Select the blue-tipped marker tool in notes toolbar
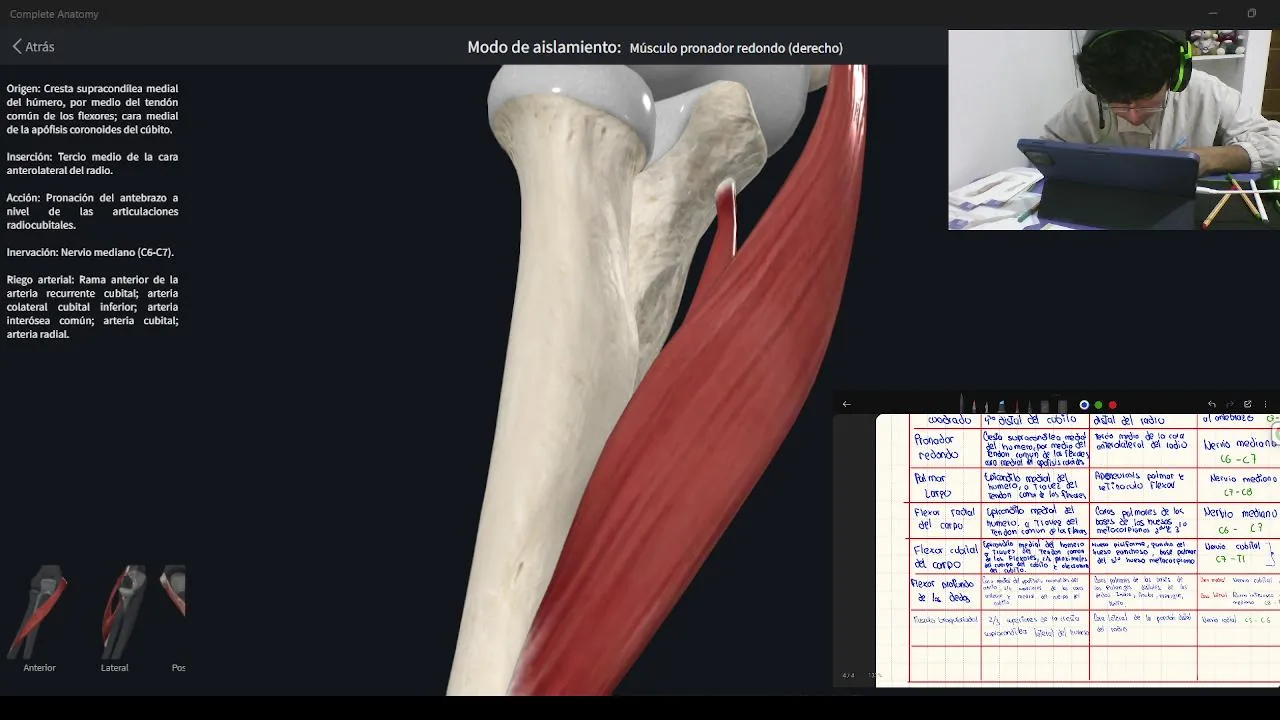Screen dimensions: 1280x720 (1001, 405)
